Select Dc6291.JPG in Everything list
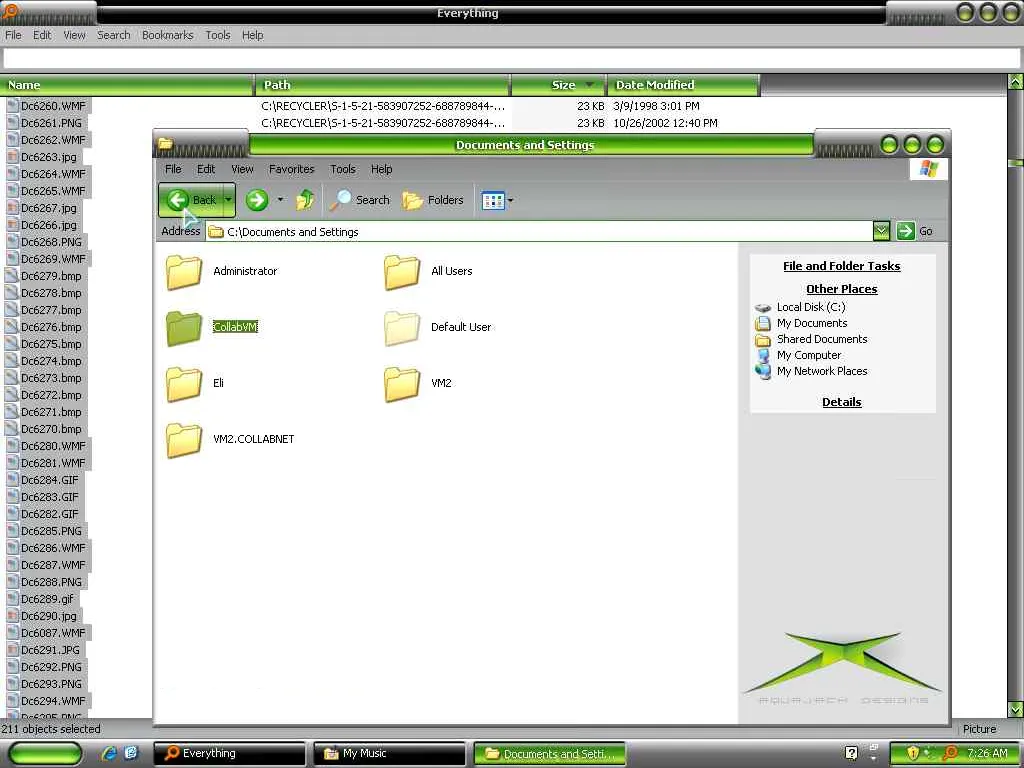This screenshot has width=1024, height=768. tap(50, 650)
